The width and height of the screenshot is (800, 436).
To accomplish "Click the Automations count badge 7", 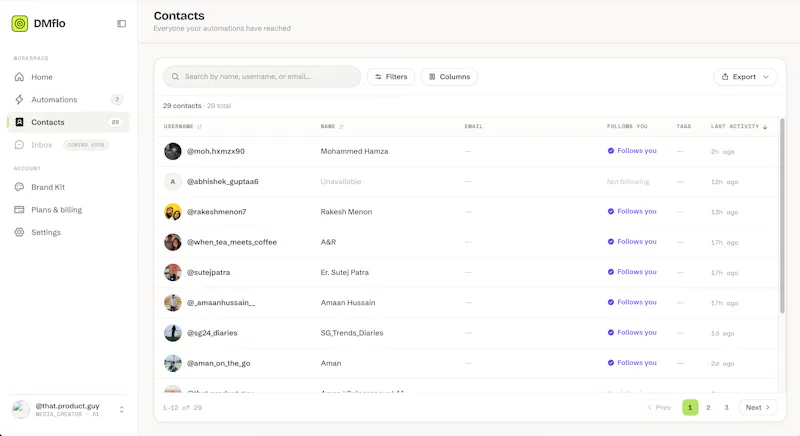I will (117, 99).
